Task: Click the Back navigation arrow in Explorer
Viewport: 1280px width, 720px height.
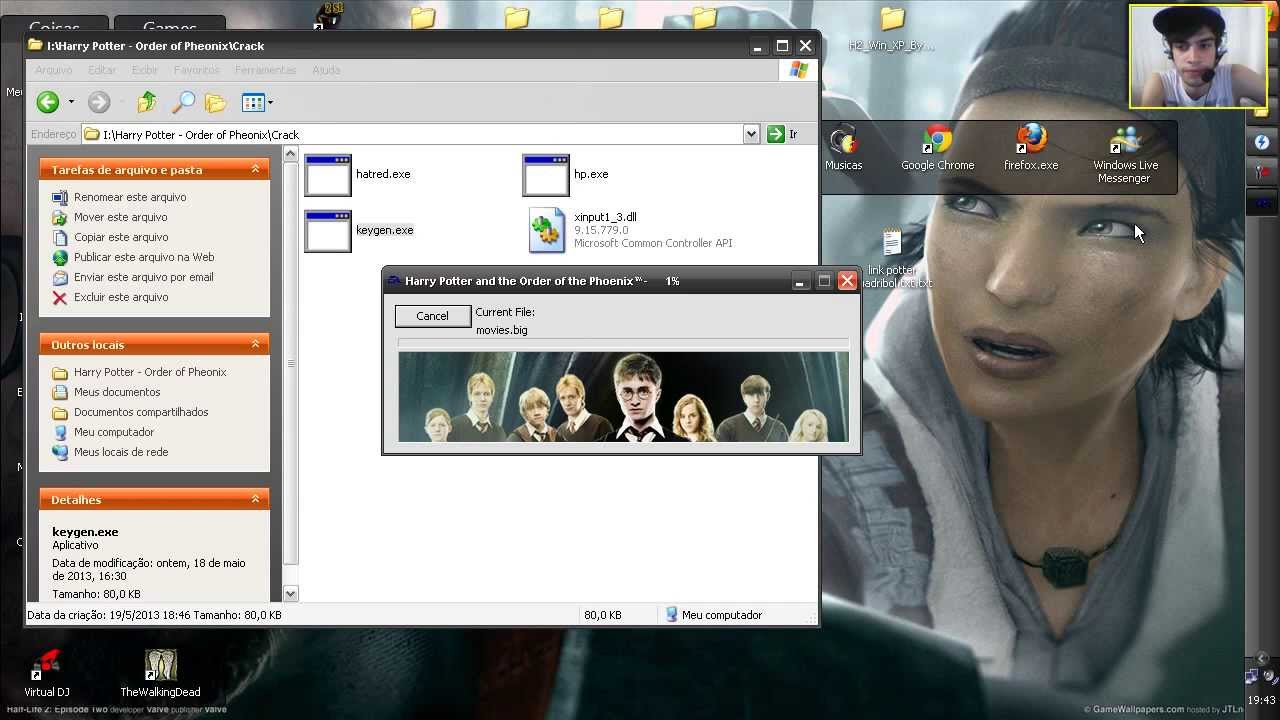Action: point(47,102)
